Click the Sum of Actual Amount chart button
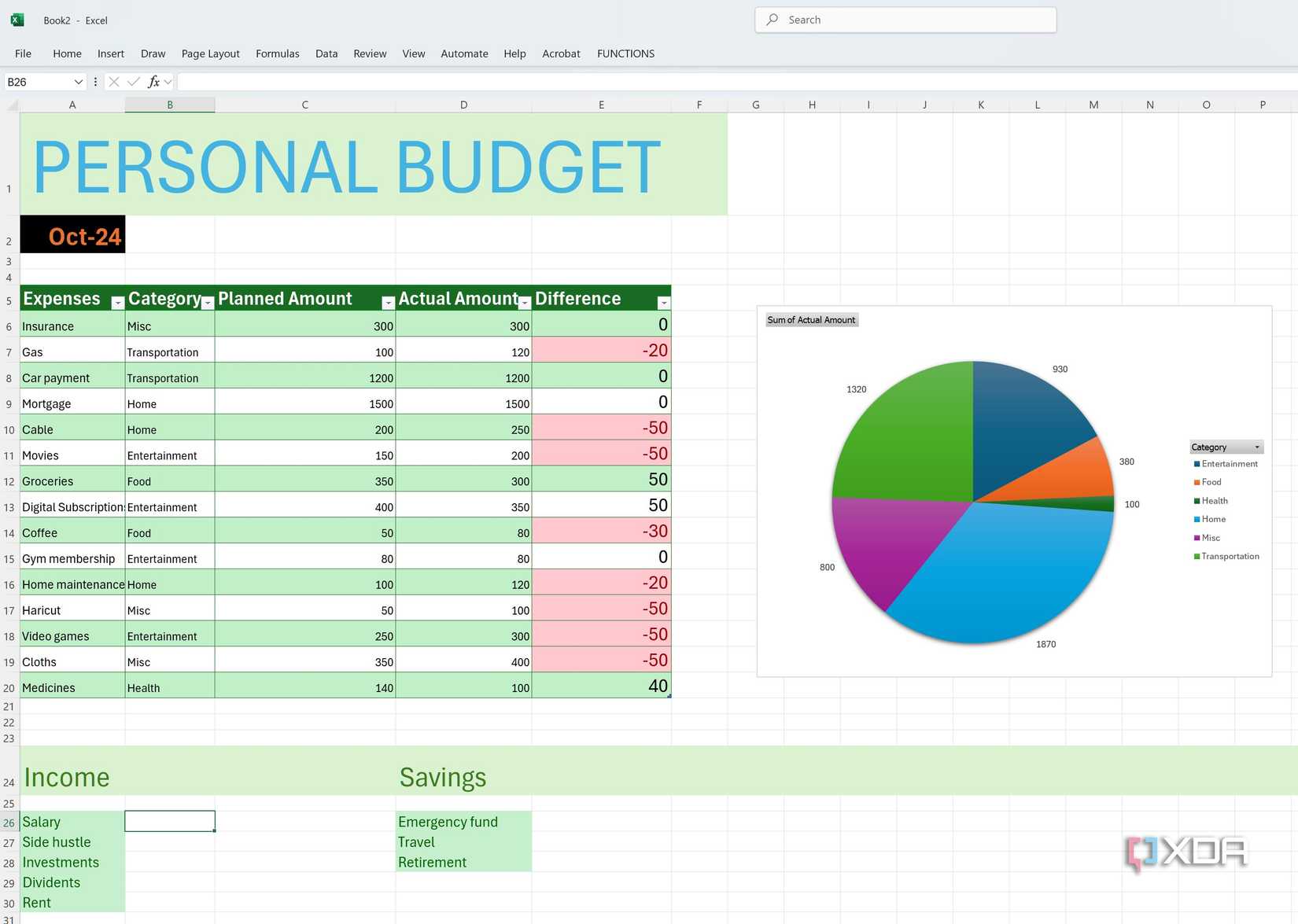The image size is (1298, 924). point(811,319)
